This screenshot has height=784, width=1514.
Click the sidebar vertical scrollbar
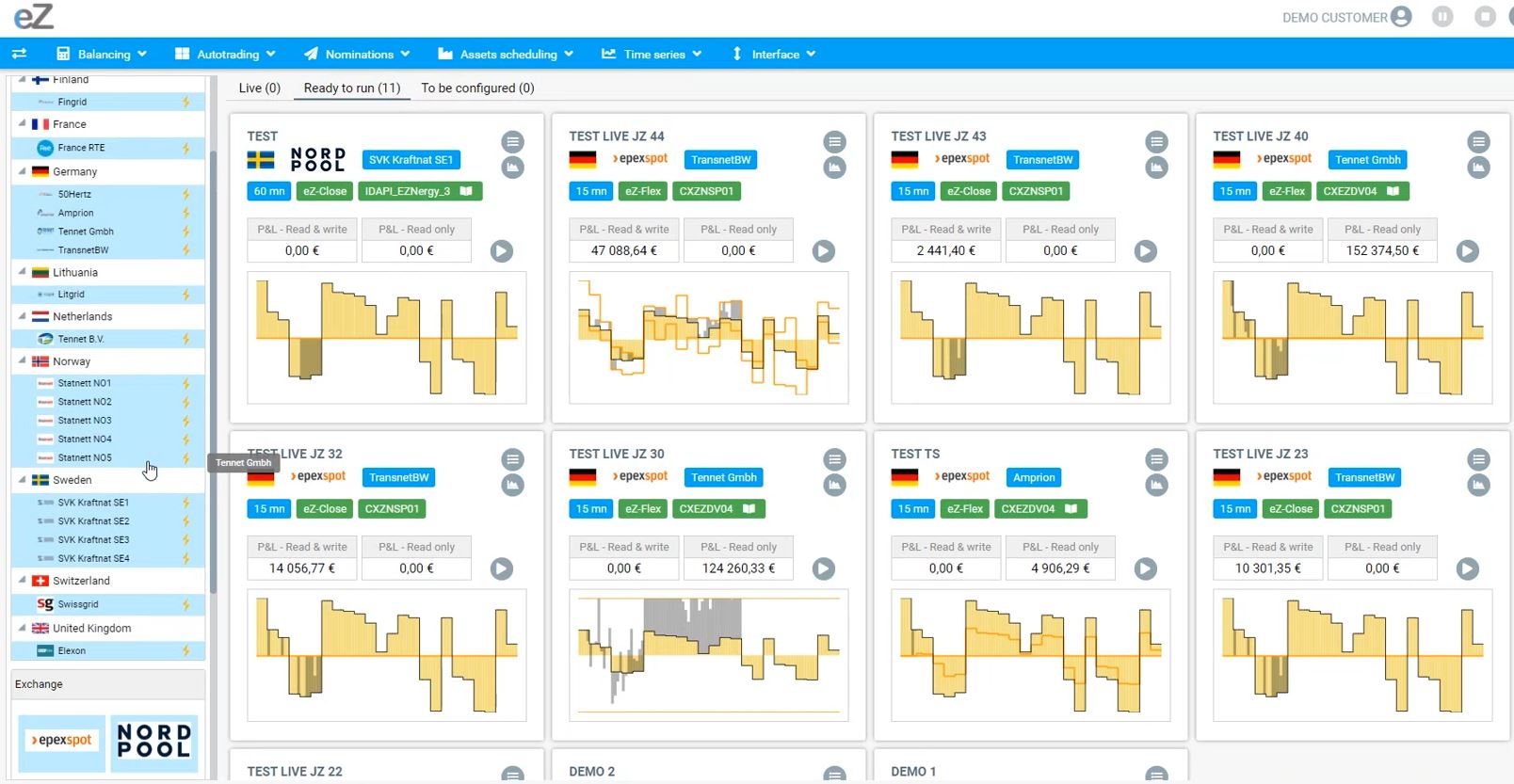(x=213, y=372)
